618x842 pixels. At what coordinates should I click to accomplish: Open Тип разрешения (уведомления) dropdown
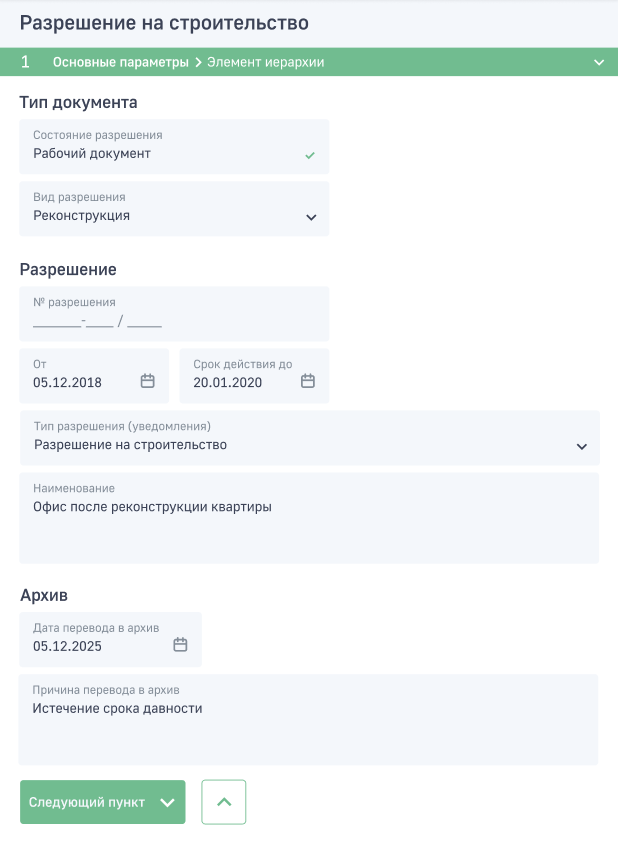(310, 438)
